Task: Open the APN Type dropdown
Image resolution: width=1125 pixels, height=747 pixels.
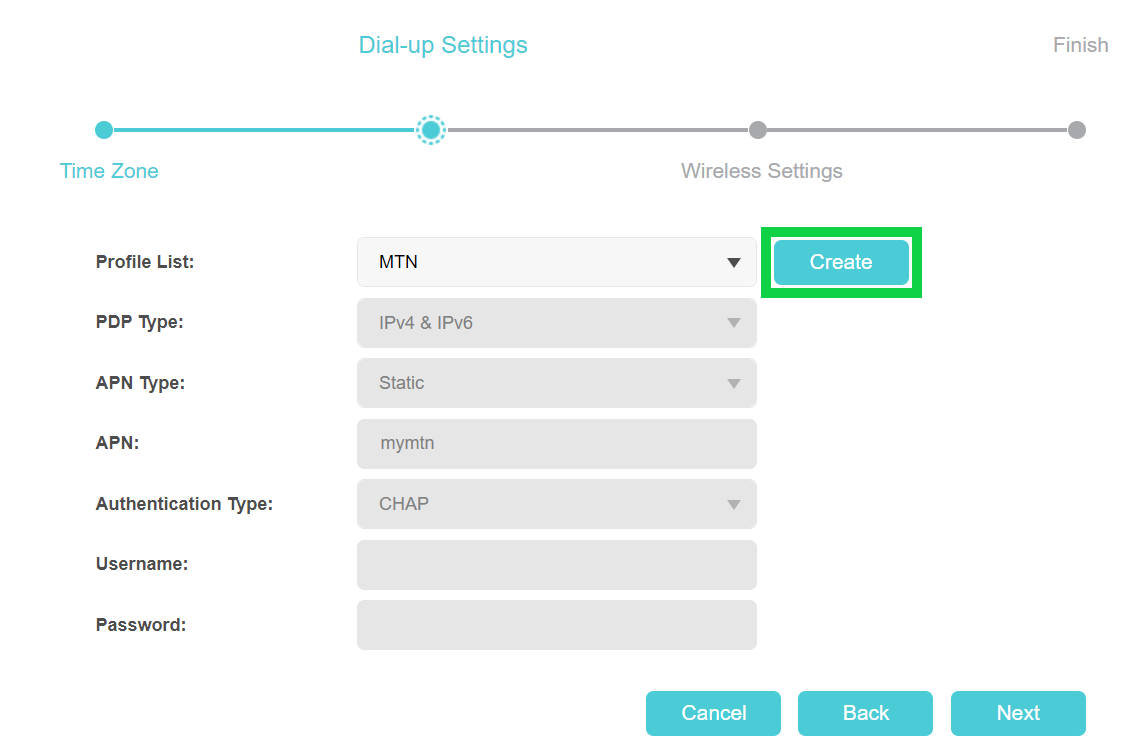Action: 555,383
